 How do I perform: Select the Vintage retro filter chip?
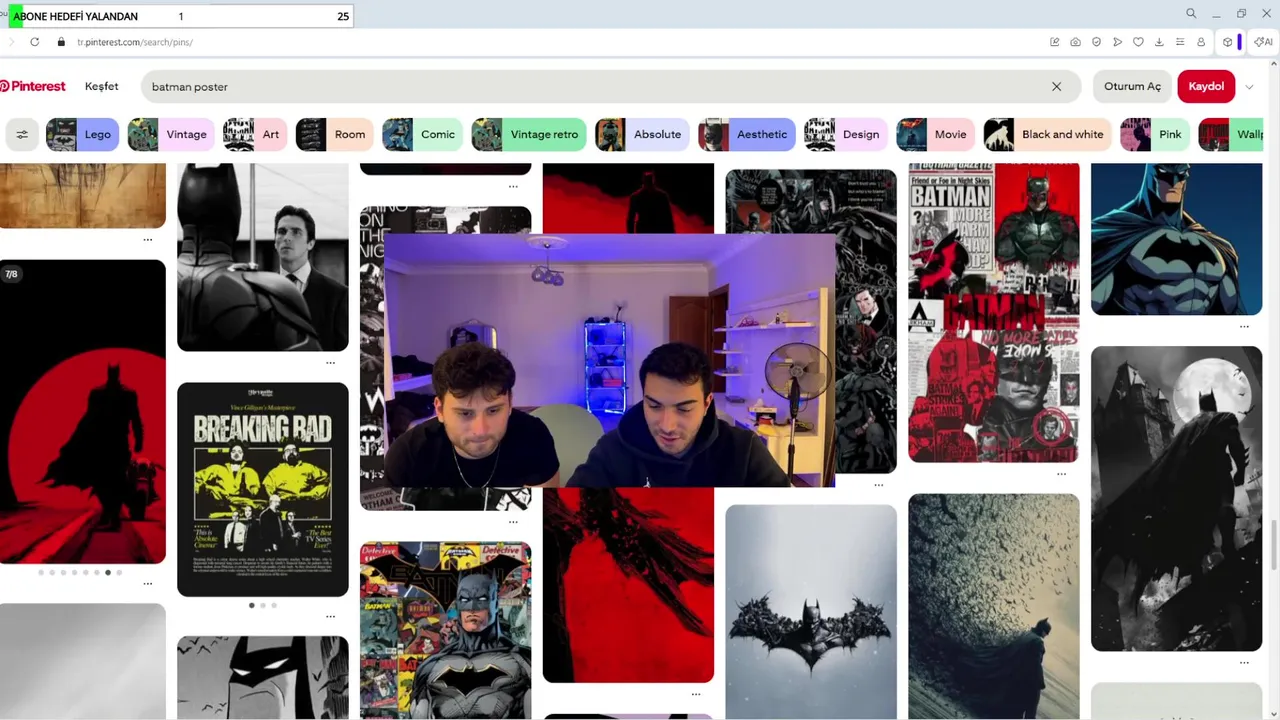529,134
